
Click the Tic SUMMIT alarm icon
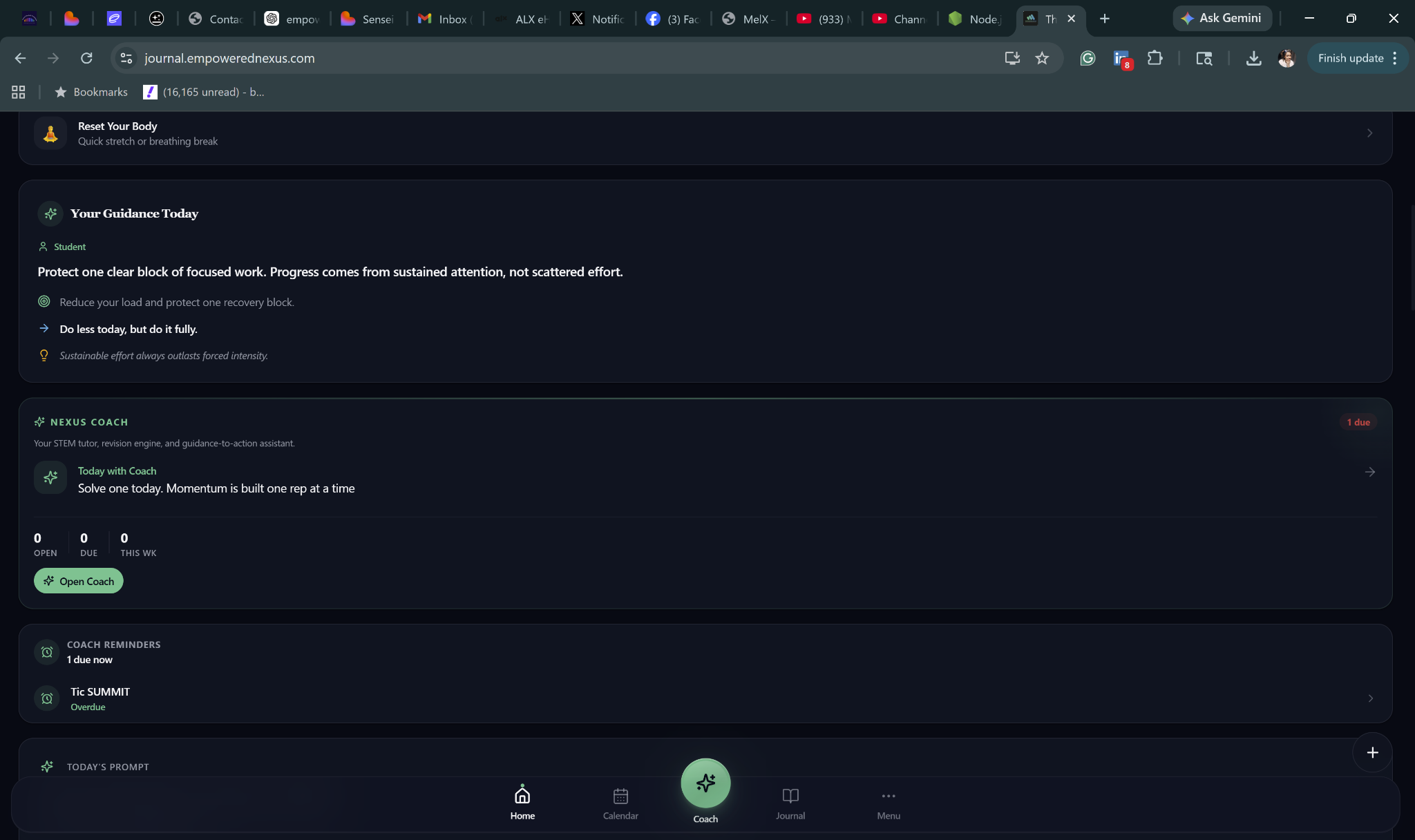pos(47,698)
